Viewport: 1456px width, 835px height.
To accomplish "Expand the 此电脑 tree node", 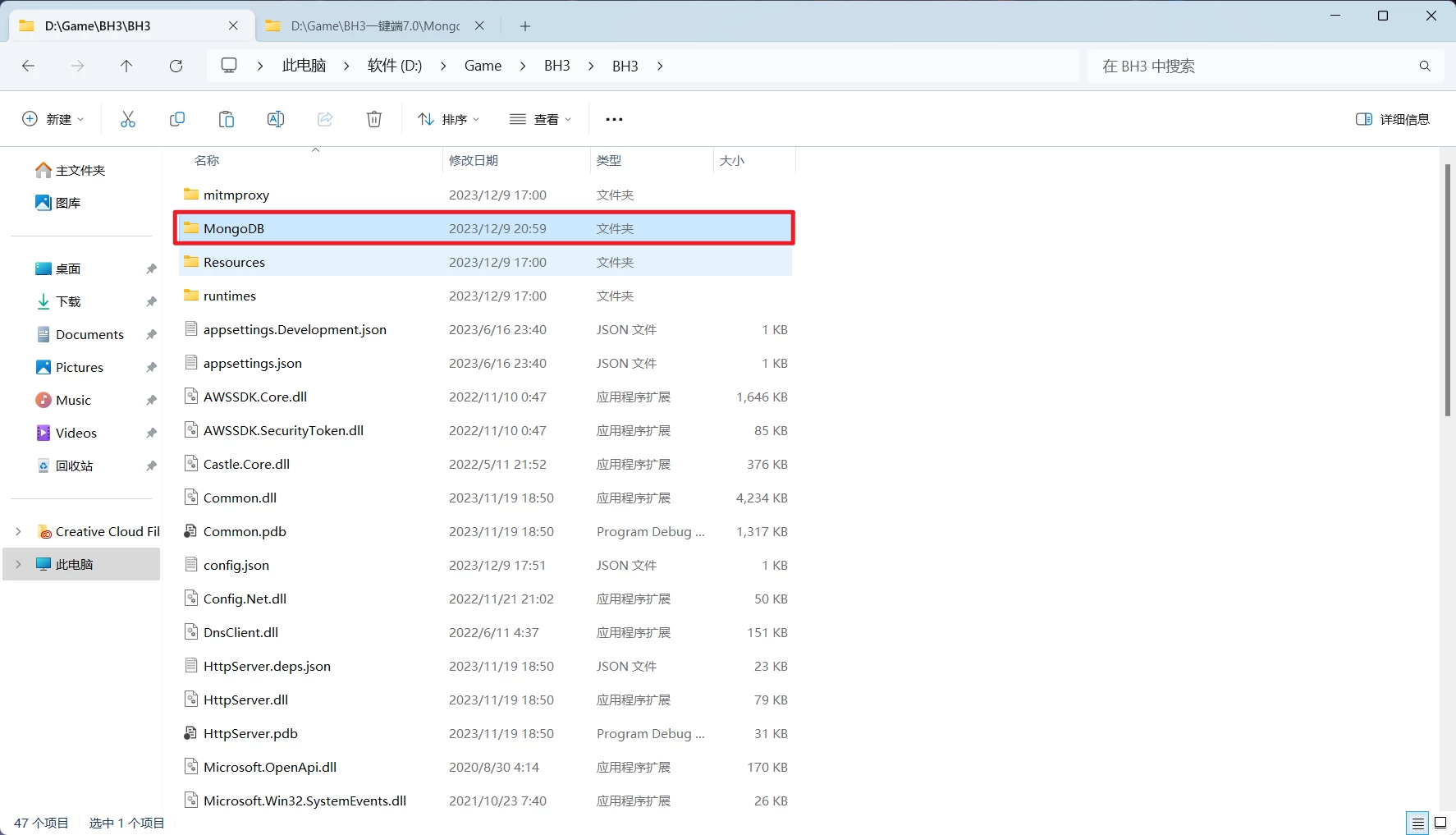I will (18, 564).
